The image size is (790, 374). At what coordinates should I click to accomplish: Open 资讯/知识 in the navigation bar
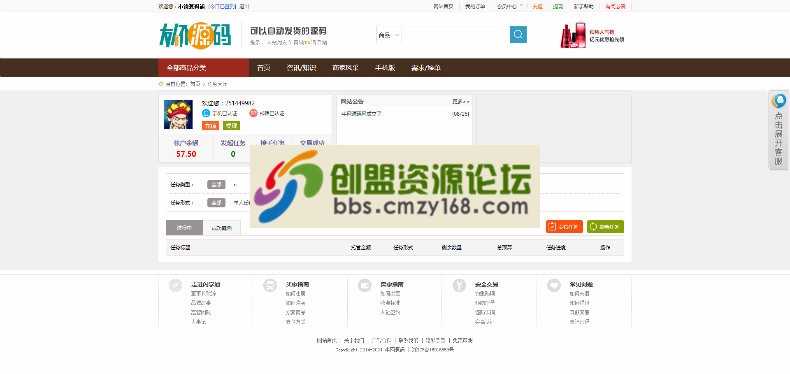click(x=301, y=68)
